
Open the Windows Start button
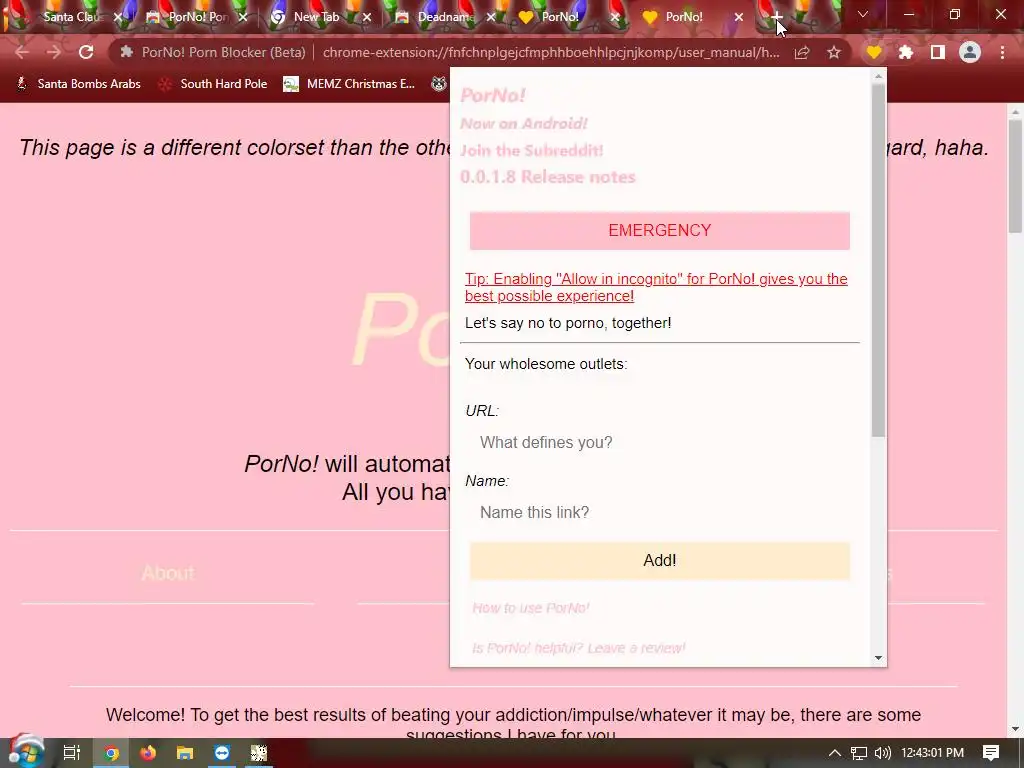click(x=26, y=752)
